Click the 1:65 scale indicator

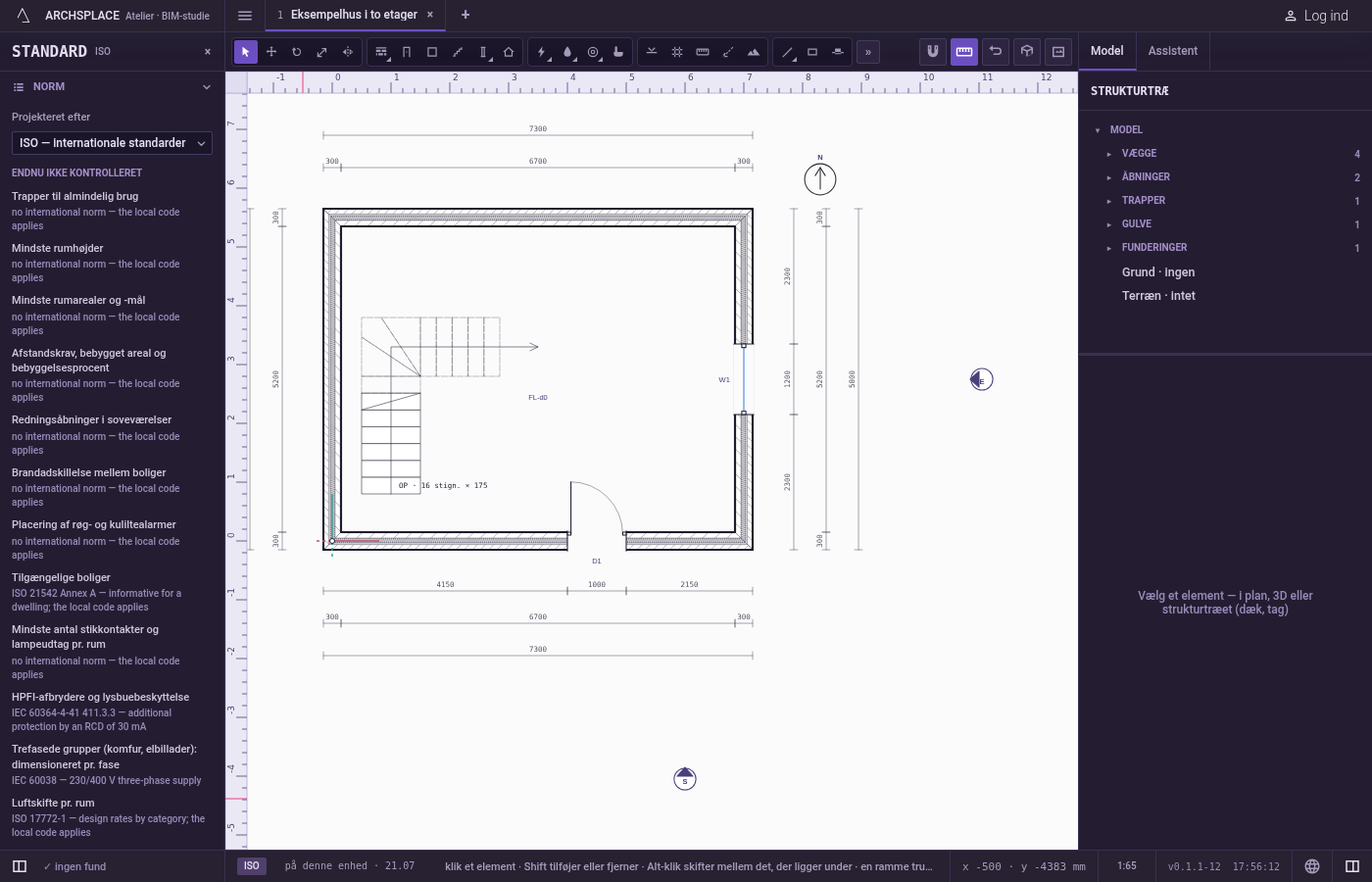[x=1127, y=866]
